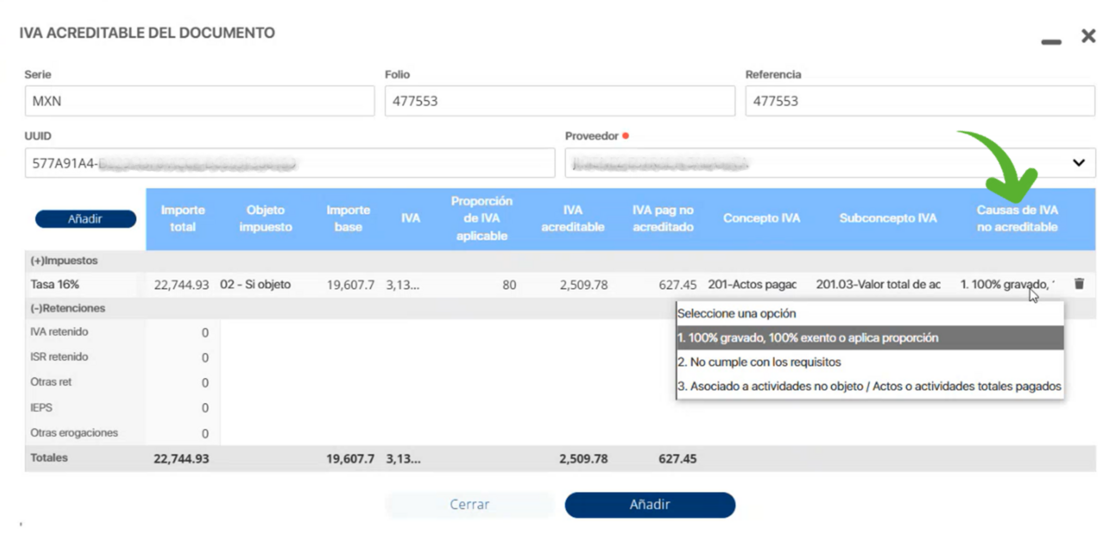Viewport: 1100px width, 534px height.
Task: Open the Concepto IVA cell dropdown
Action: (x=752, y=285)
